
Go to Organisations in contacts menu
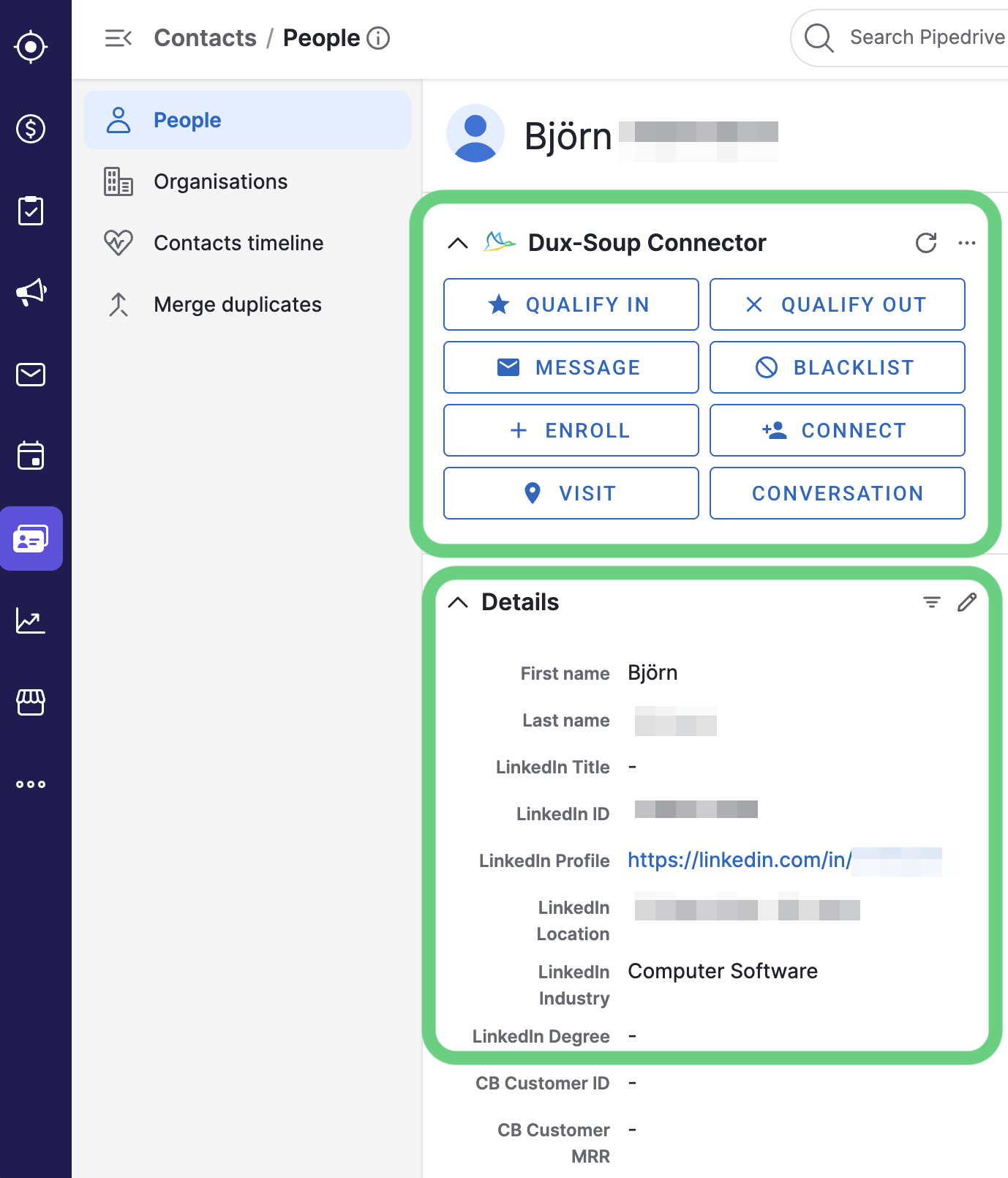pyautogui.click(x=247, y=181)
